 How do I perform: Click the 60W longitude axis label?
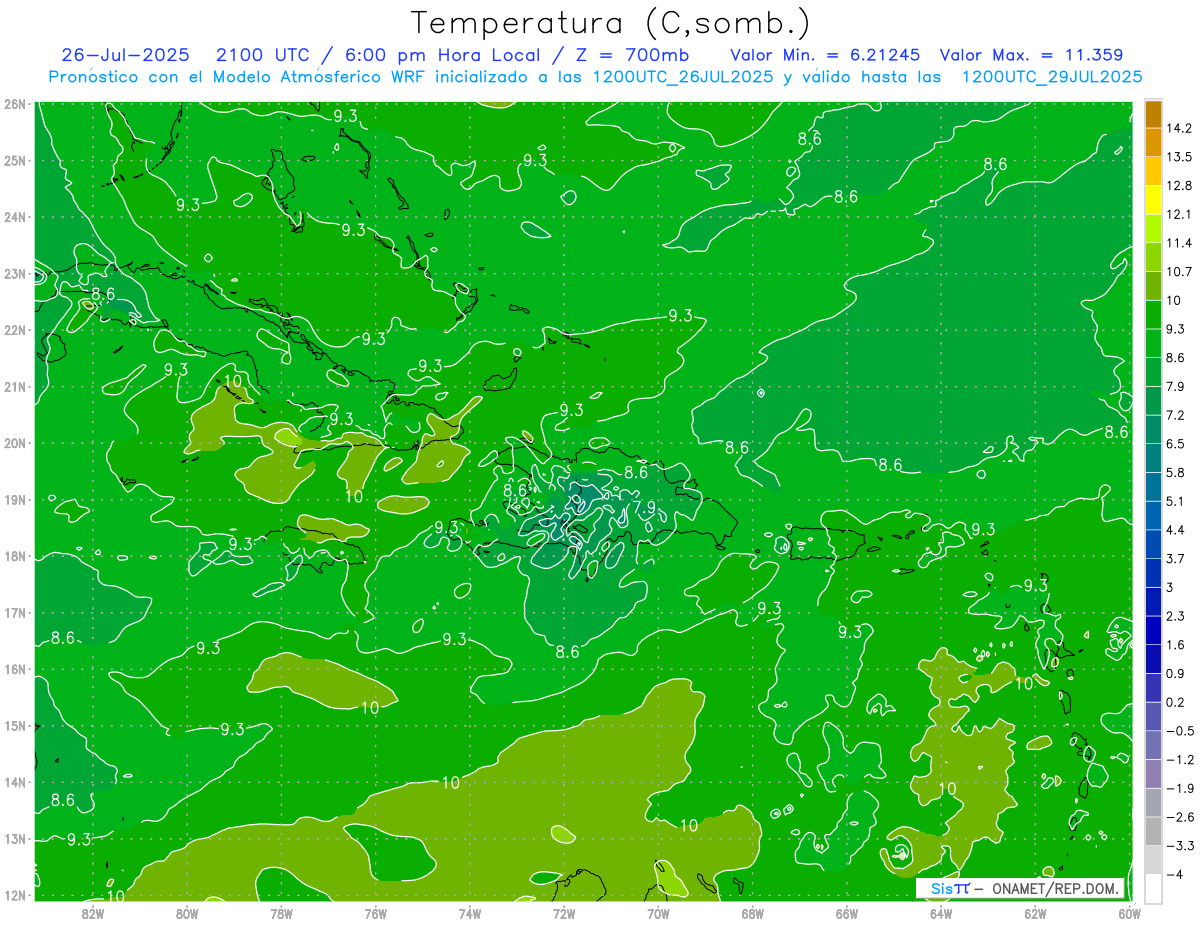point(1130,913)
